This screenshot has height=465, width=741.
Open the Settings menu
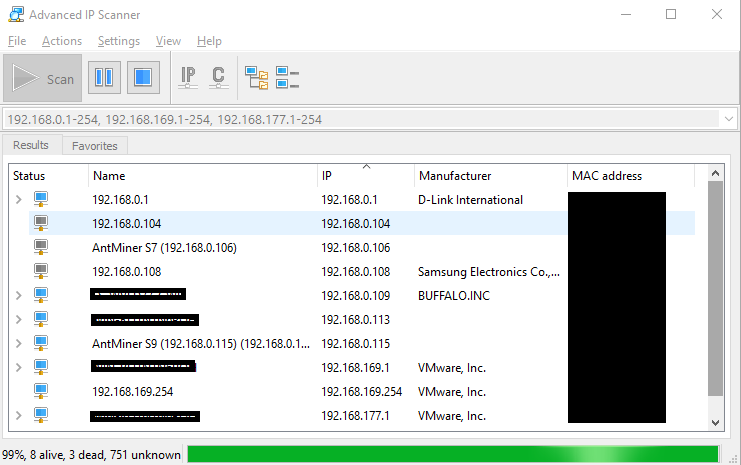[119, 41]
